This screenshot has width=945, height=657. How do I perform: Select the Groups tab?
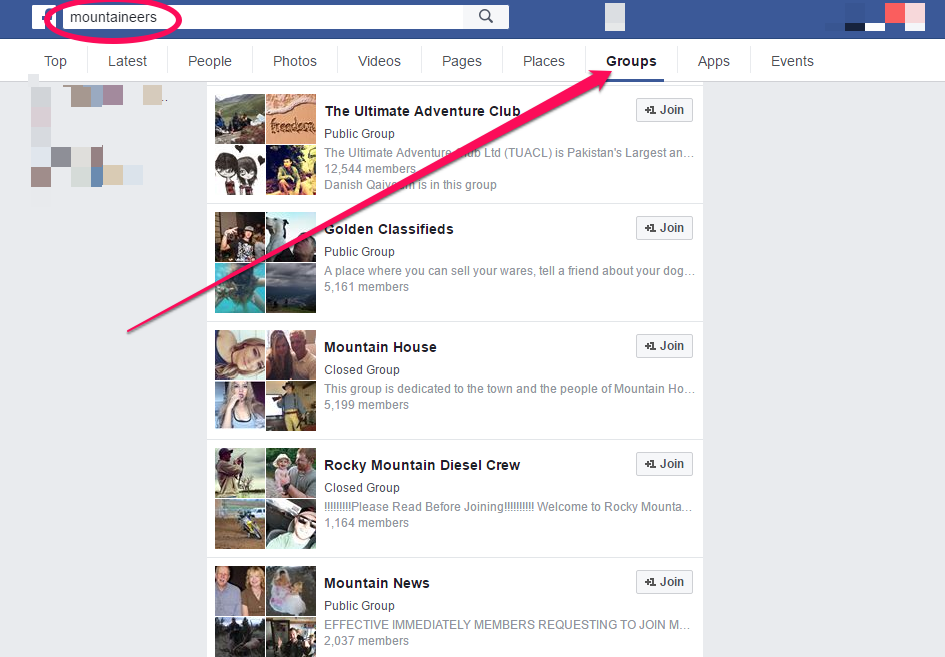coord(631,61)
